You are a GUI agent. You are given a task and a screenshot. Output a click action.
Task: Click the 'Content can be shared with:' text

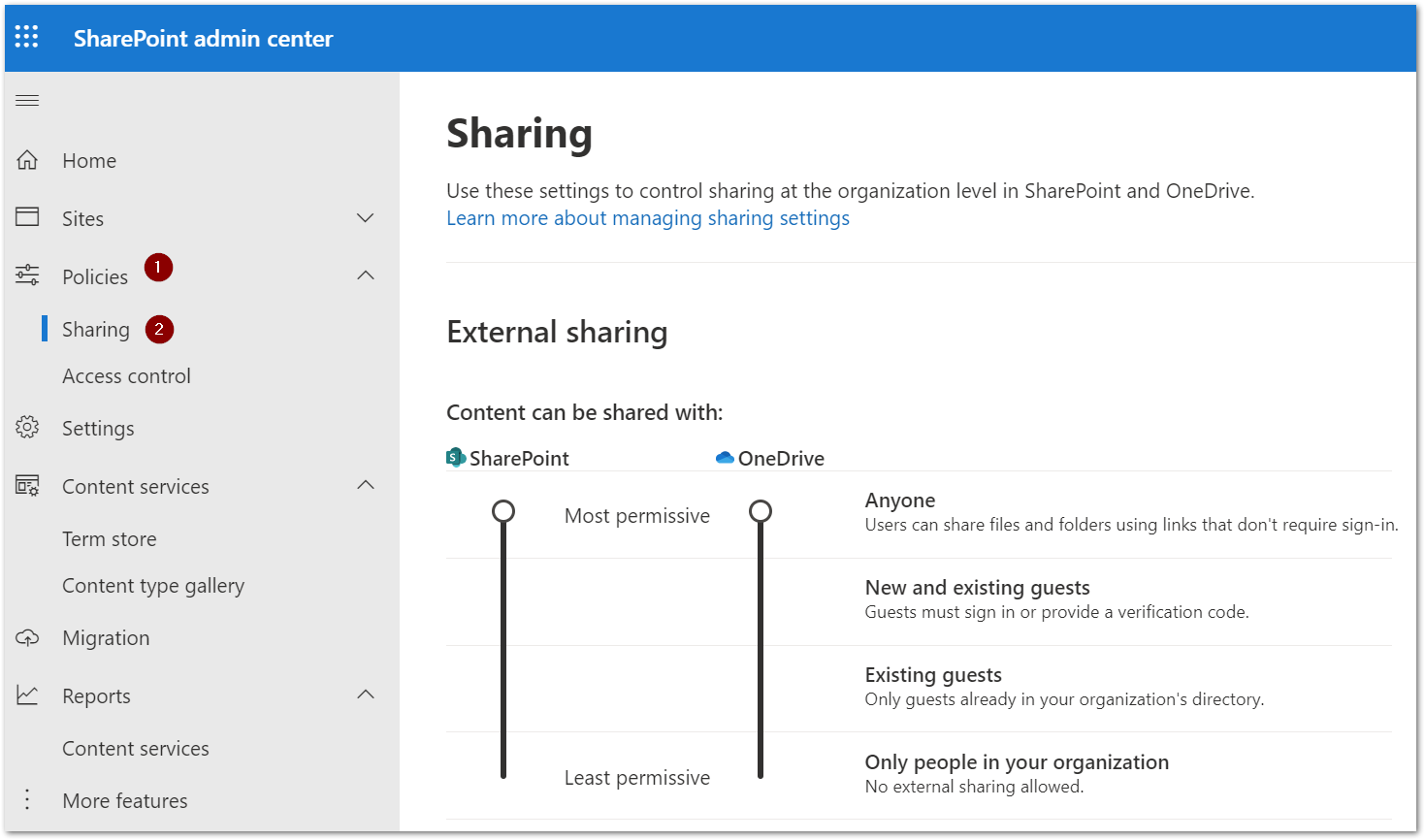point(585,413)
